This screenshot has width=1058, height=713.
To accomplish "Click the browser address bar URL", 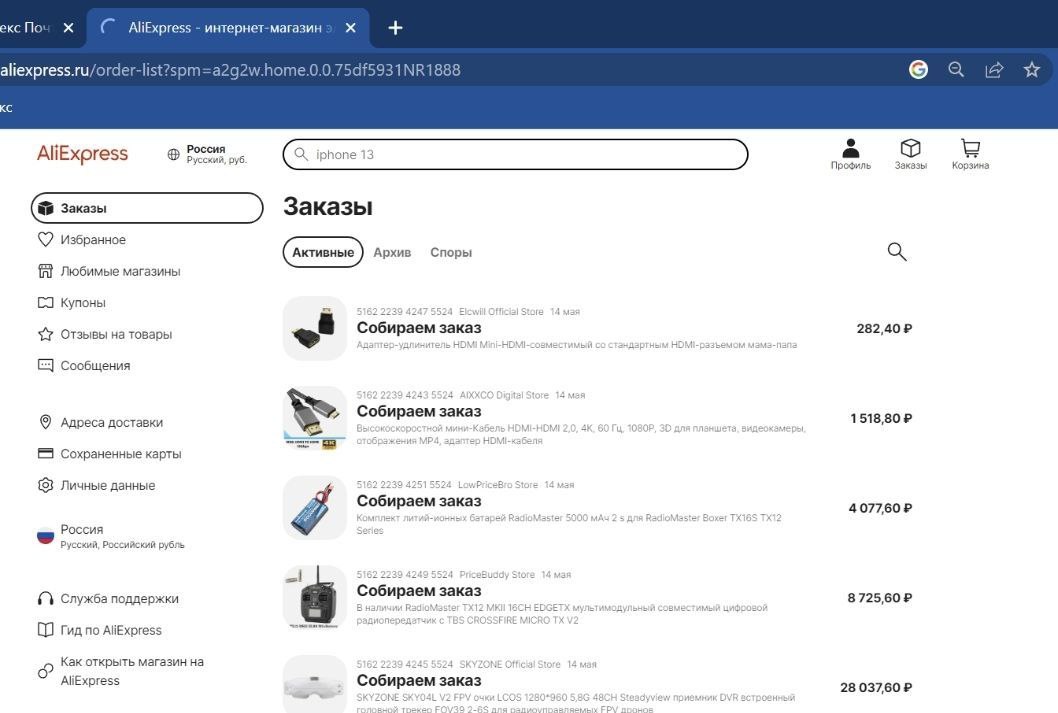I will point(229,69).
